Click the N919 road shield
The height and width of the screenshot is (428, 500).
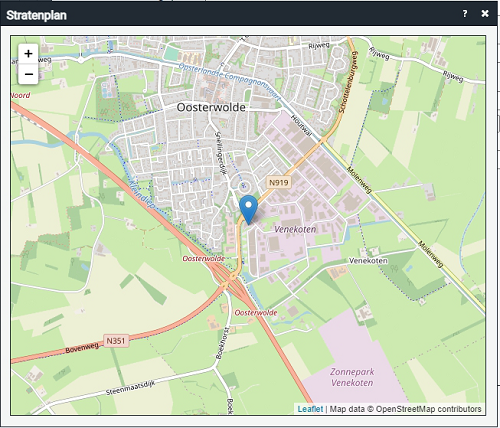(x=278, y=182)
